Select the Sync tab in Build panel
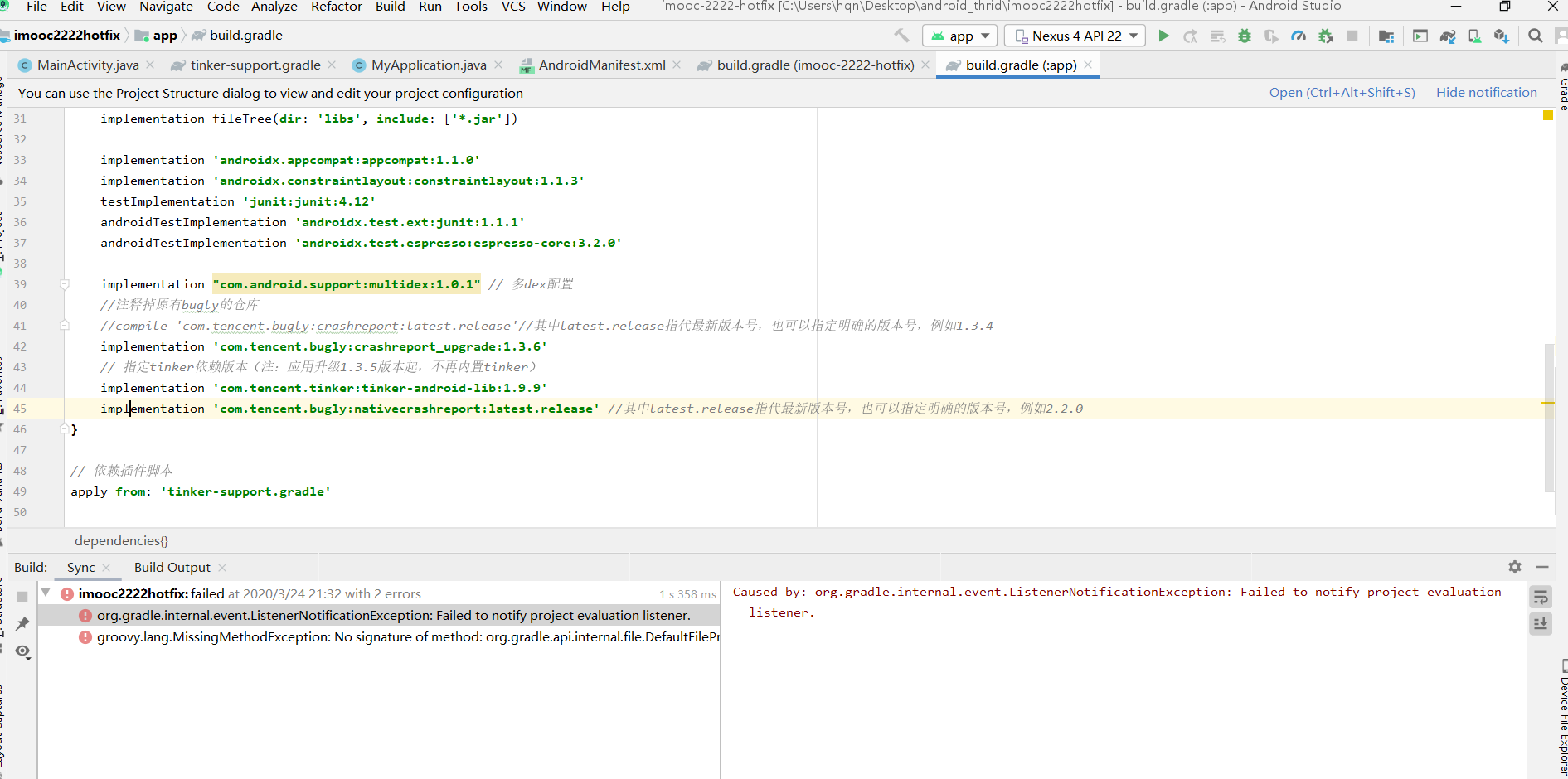Screen dimensions: 1568x779 point(80,568)
